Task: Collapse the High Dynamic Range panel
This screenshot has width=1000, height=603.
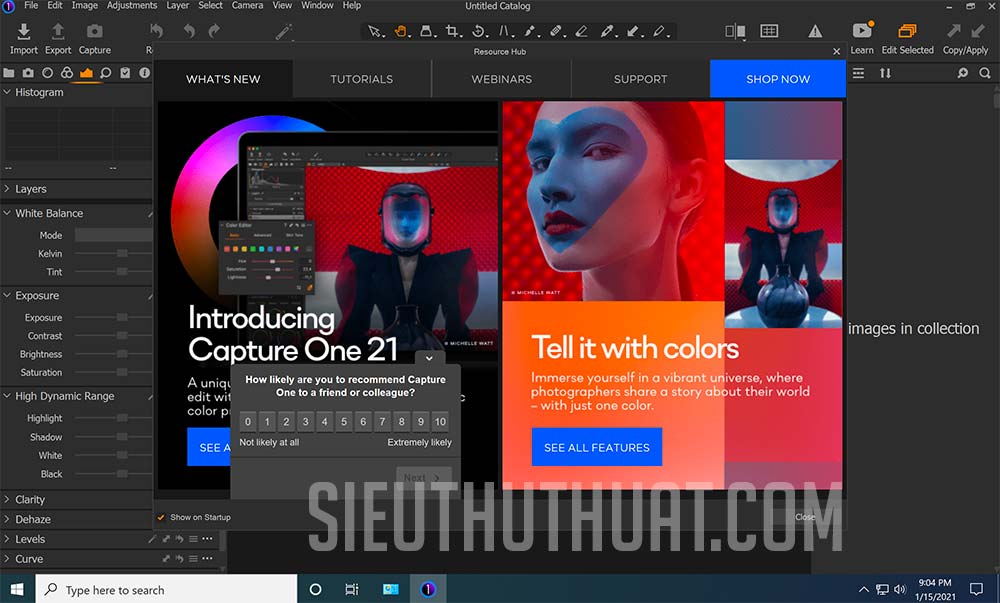Action: [7, 396]
